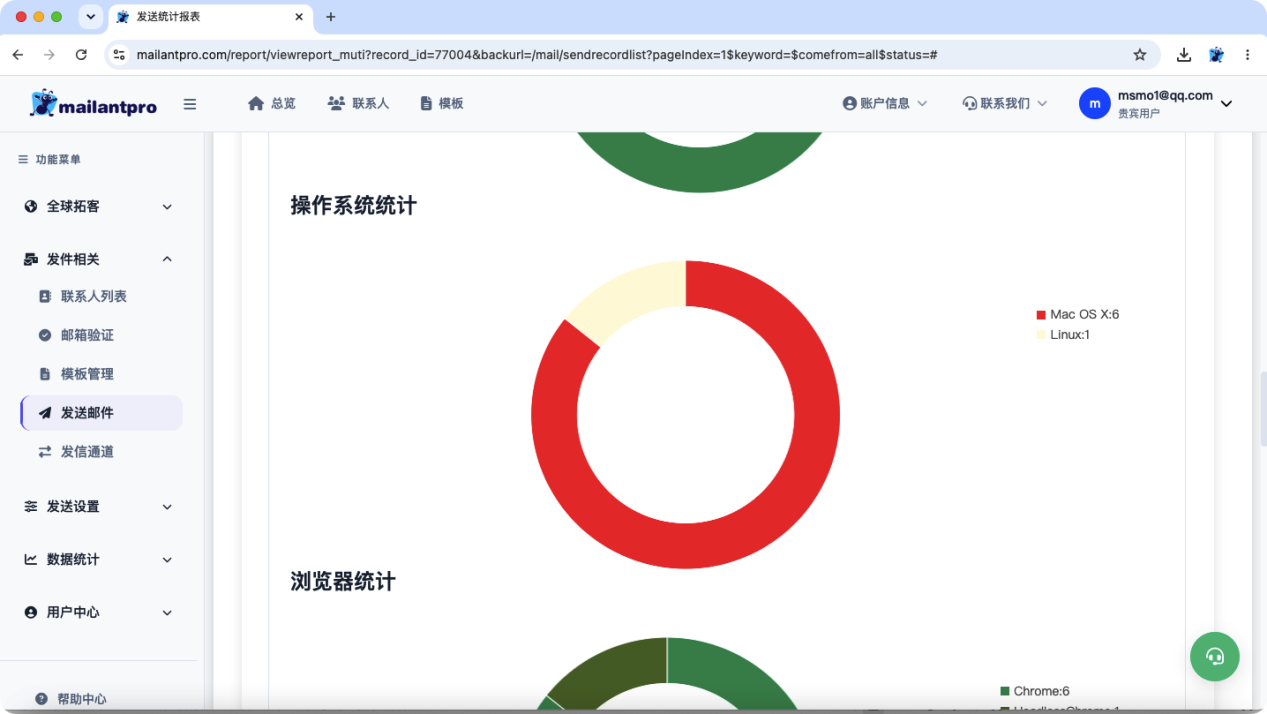Go back to previous page
This screenshot has height=714, width=1267.
pos(18,55)
